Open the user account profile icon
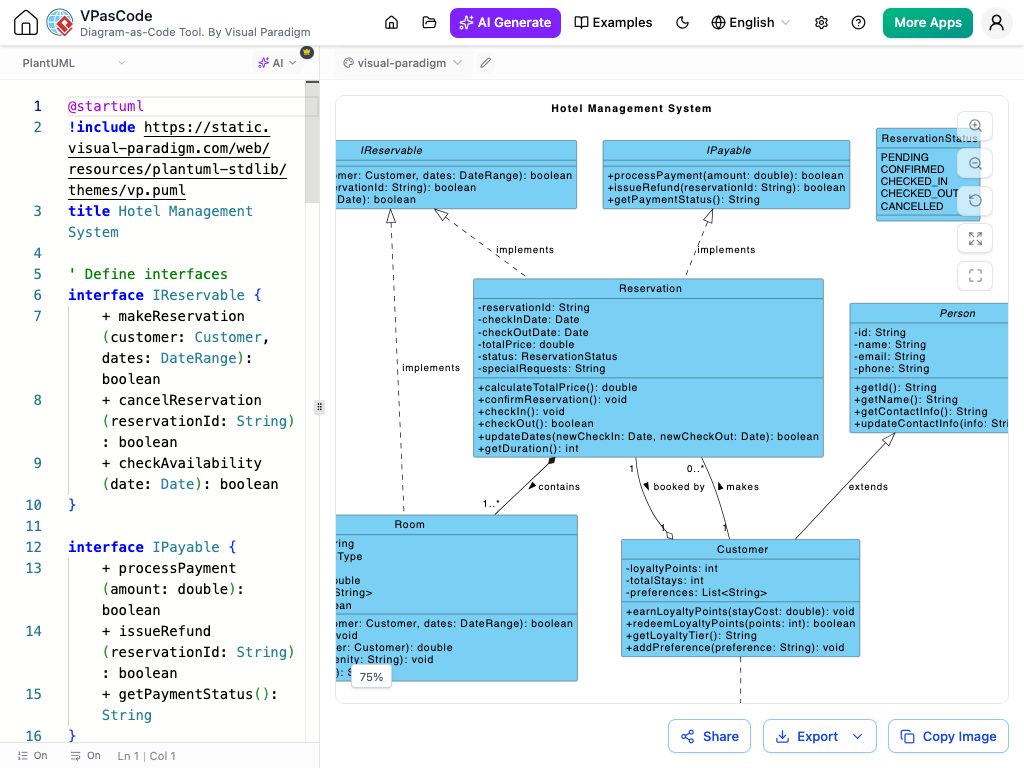The height and width of the screenshot is (768, 1024). point(997,23)
